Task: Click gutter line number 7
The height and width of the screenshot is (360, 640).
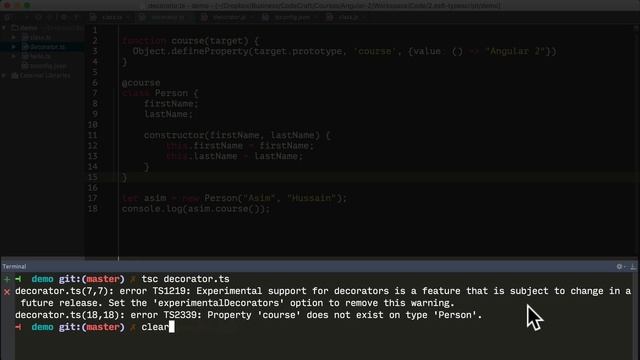Action: click(95, 93)
